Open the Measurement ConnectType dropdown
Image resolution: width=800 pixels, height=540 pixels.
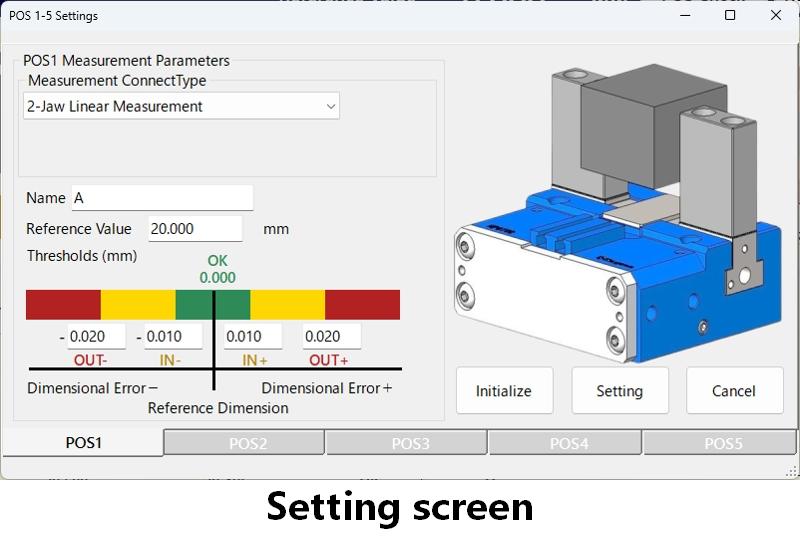point(181,106)
